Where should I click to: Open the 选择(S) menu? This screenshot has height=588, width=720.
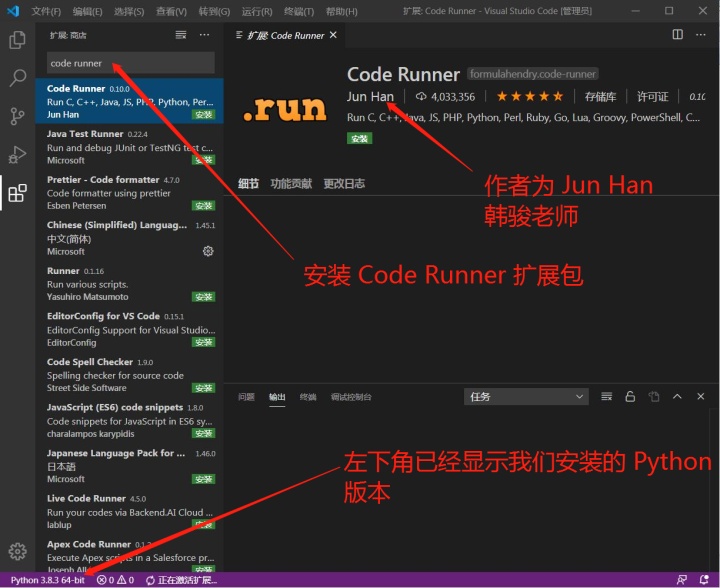[x=129, y=11]
